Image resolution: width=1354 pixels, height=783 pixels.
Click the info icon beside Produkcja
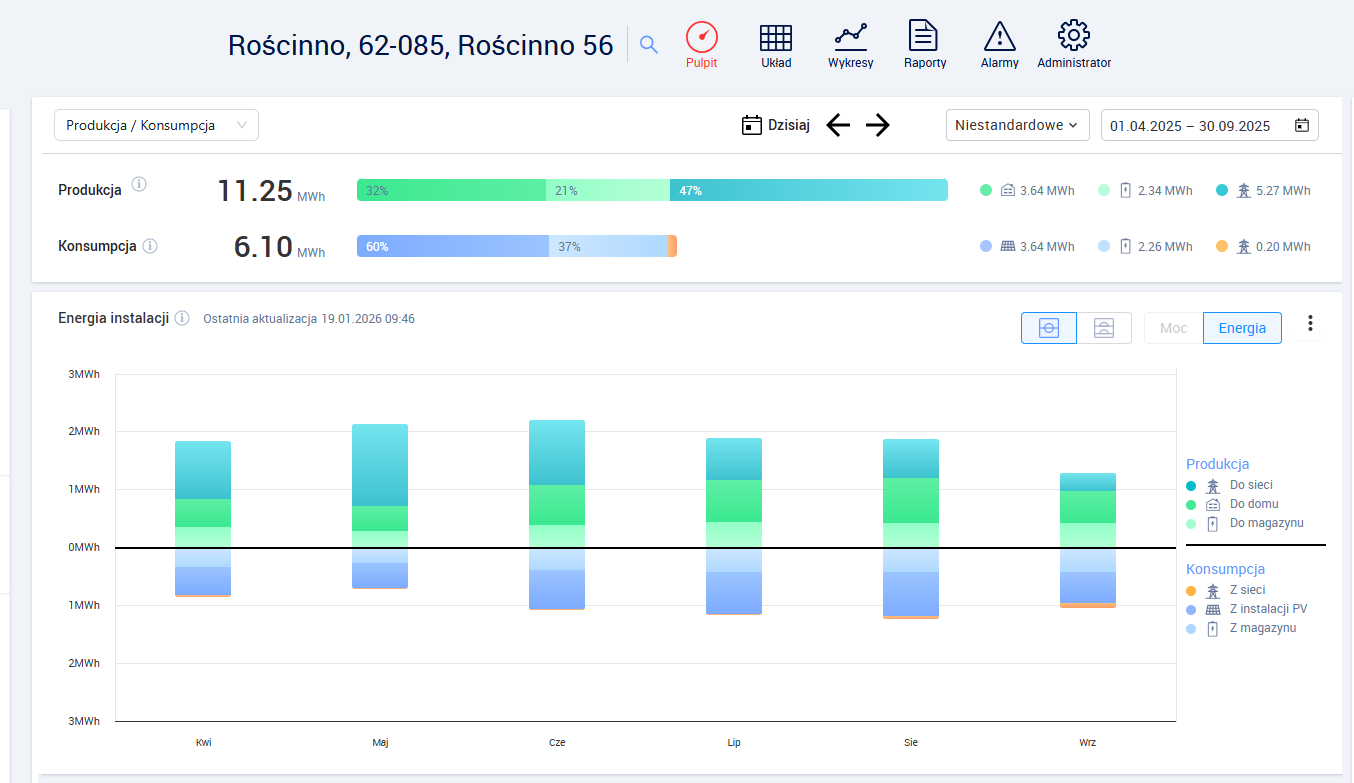pyautogui.click(x=139, y=184)
